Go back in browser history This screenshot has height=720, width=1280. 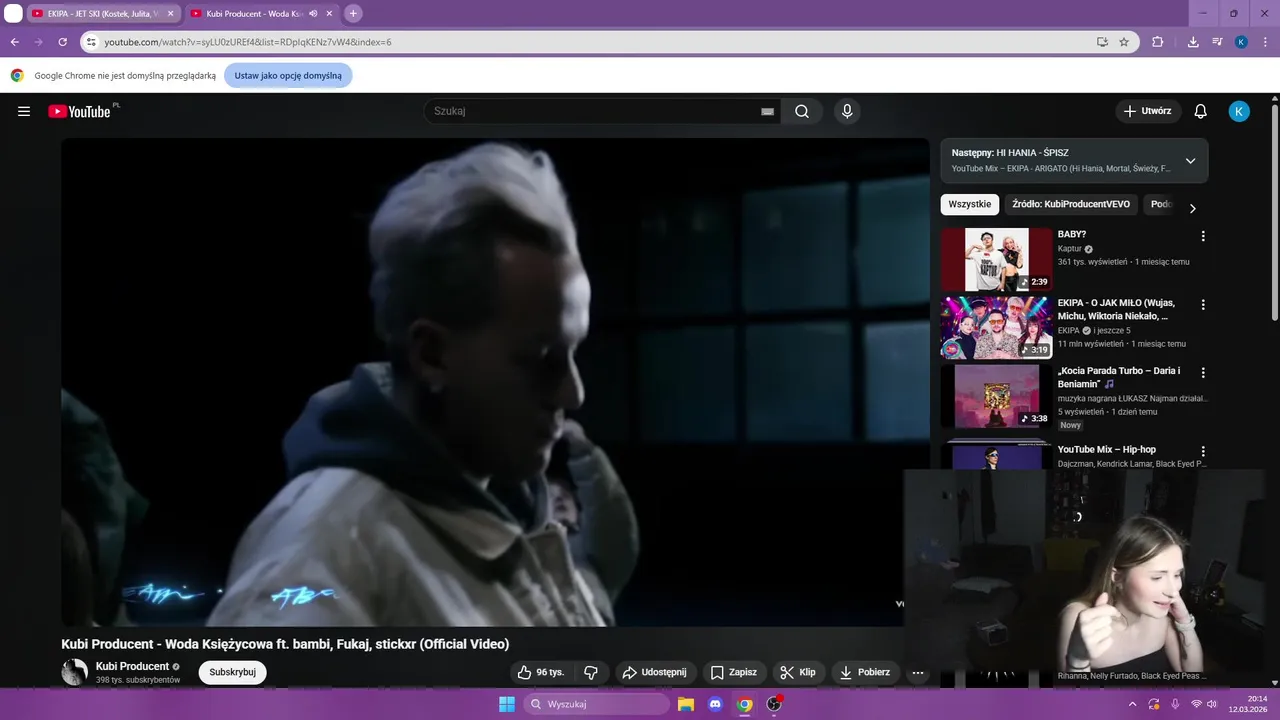14,42
